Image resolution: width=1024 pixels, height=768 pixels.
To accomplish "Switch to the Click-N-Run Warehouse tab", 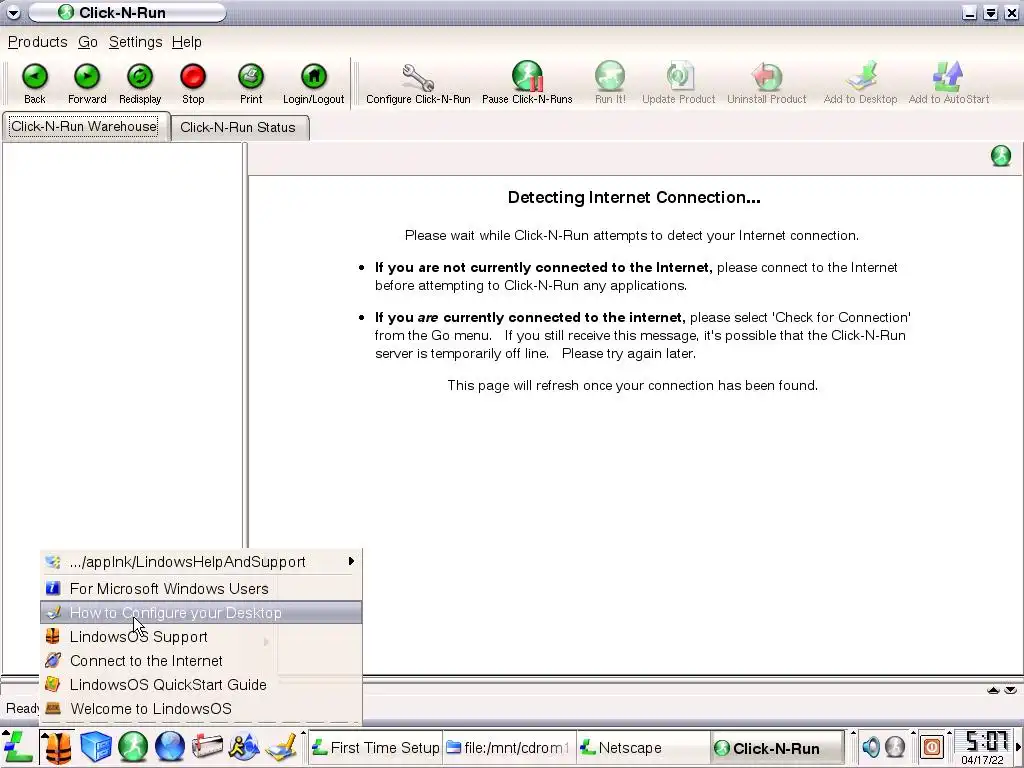I will click(x=84, y=127).
